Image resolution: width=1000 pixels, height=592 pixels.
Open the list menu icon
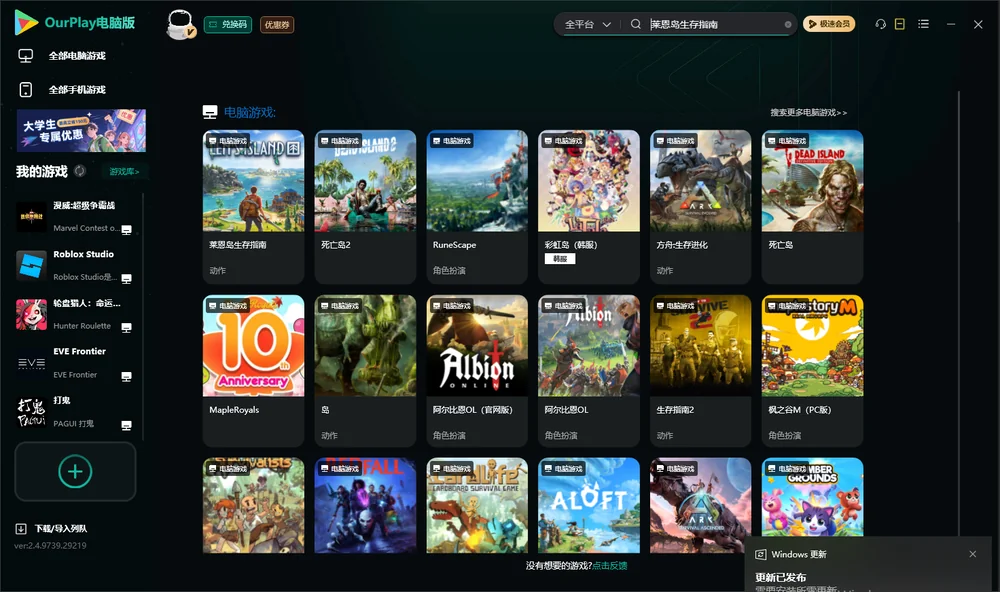[923, 24]
